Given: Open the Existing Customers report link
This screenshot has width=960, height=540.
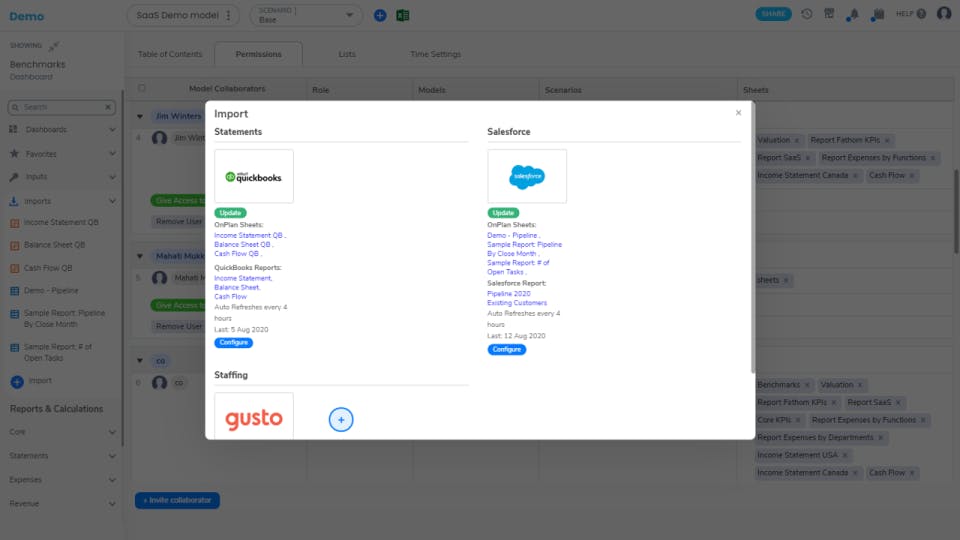Looking at the screenshot, I should click(517, 303).
